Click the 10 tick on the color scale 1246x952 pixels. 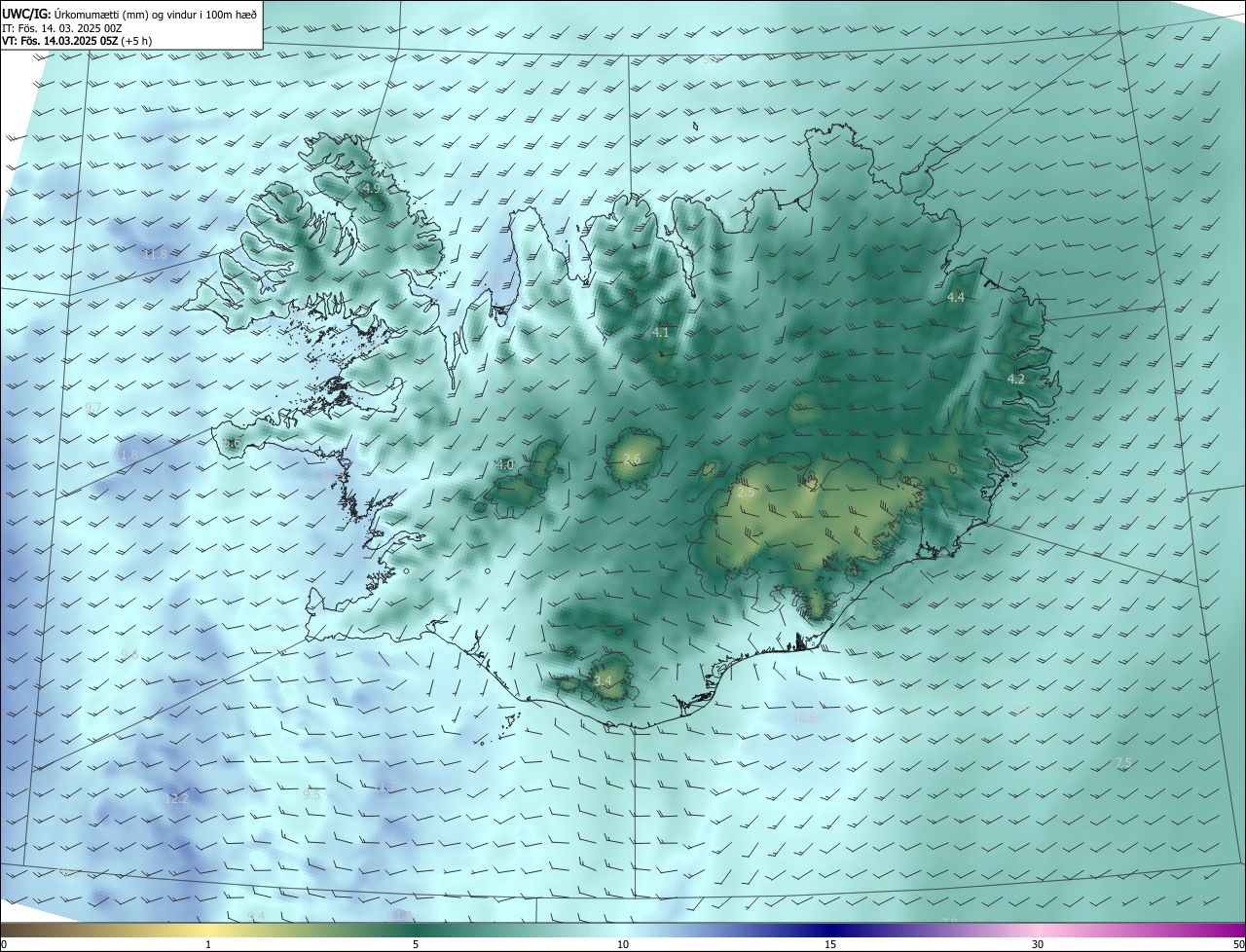623,944
